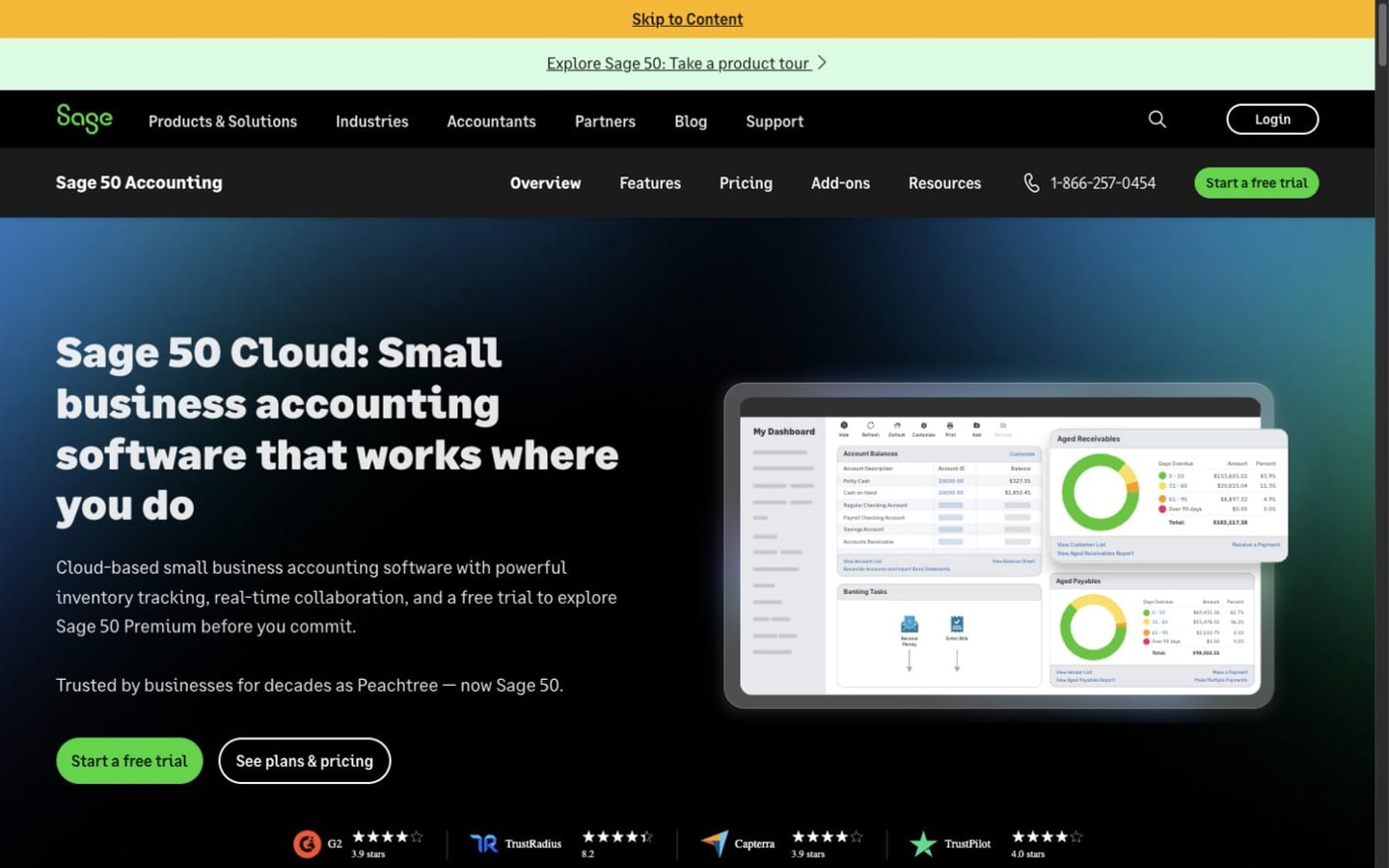The image size is (1389, 868).
Task: Click the G2 rating logo
Action: coord(307,844)
